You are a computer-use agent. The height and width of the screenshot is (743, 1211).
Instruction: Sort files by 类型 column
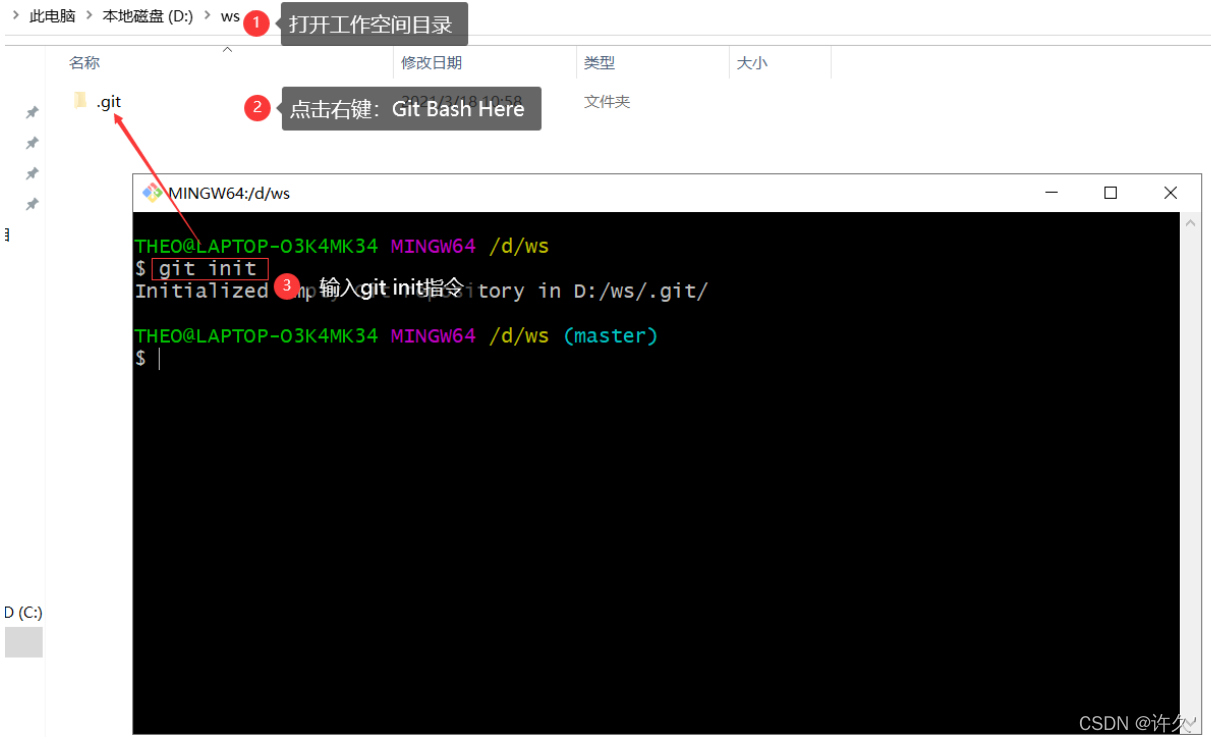click(x=599, y=63)
